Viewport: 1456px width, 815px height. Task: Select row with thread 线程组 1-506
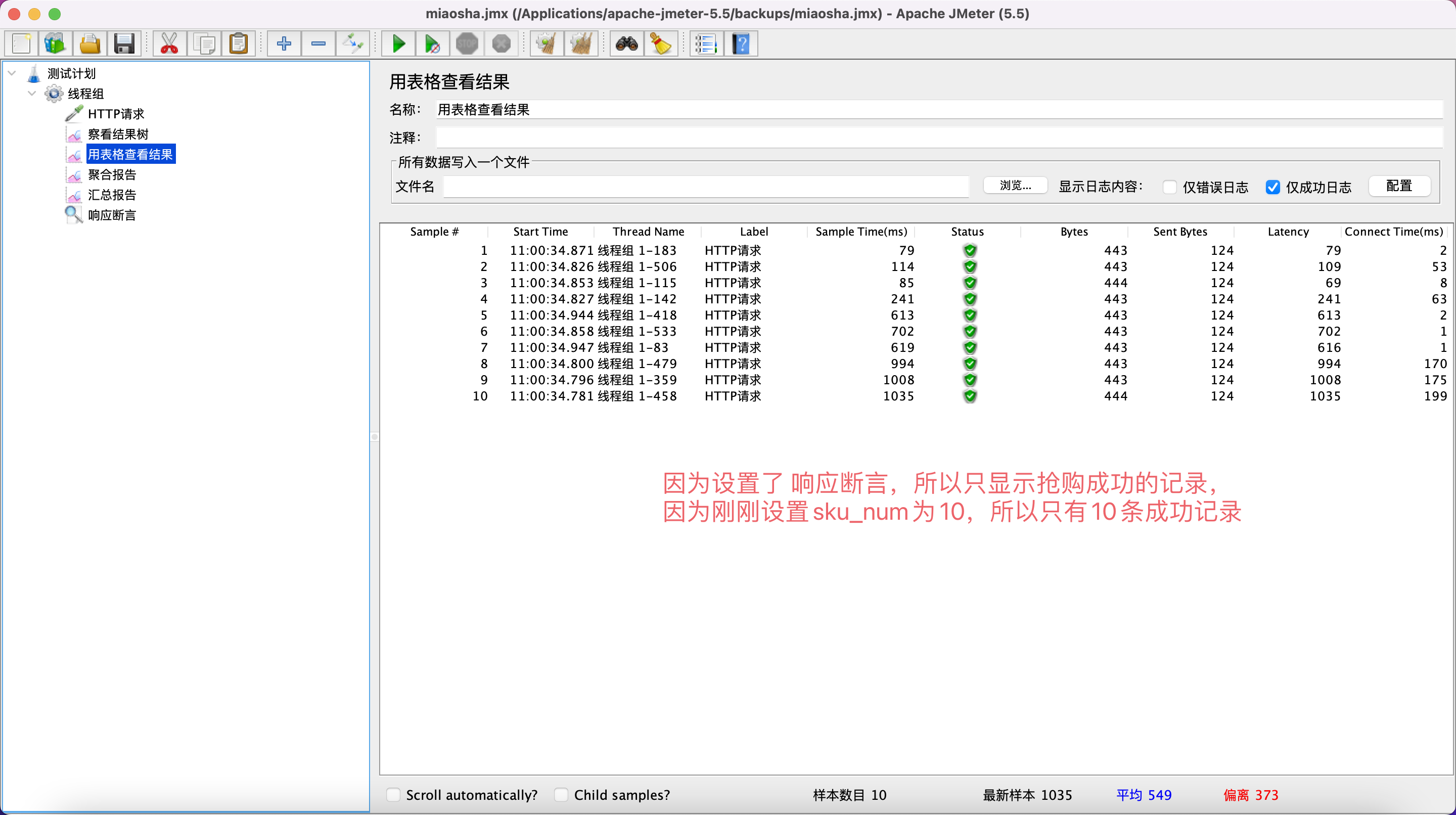point(915,267)
